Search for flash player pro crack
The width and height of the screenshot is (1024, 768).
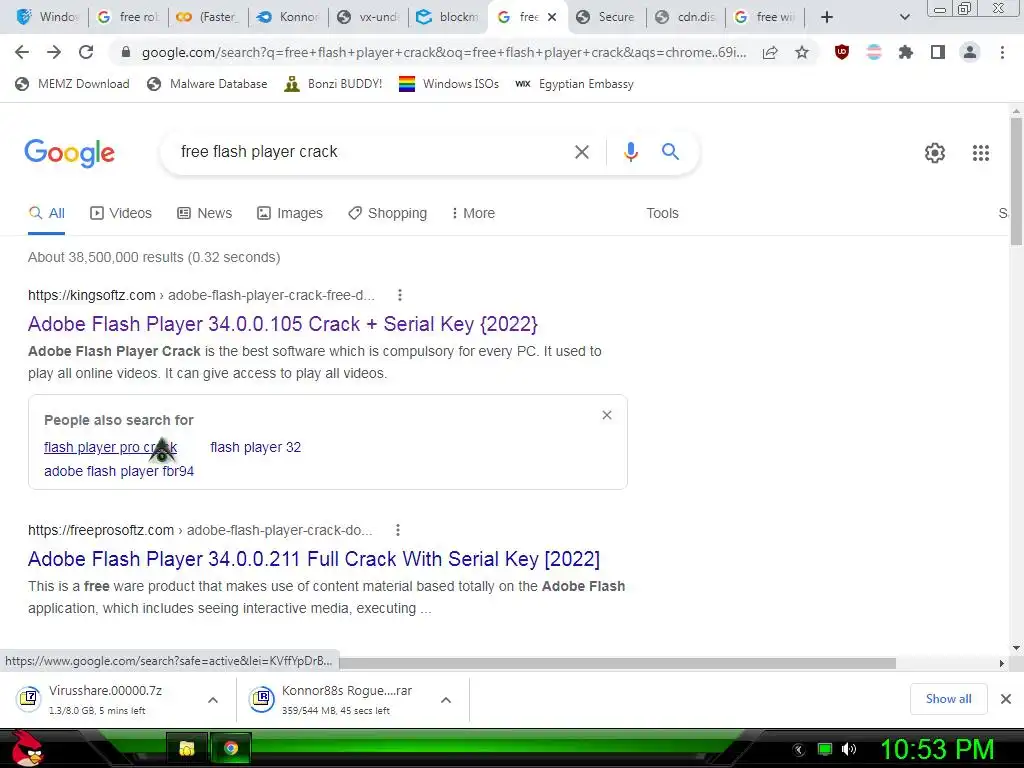click(110, 447)
